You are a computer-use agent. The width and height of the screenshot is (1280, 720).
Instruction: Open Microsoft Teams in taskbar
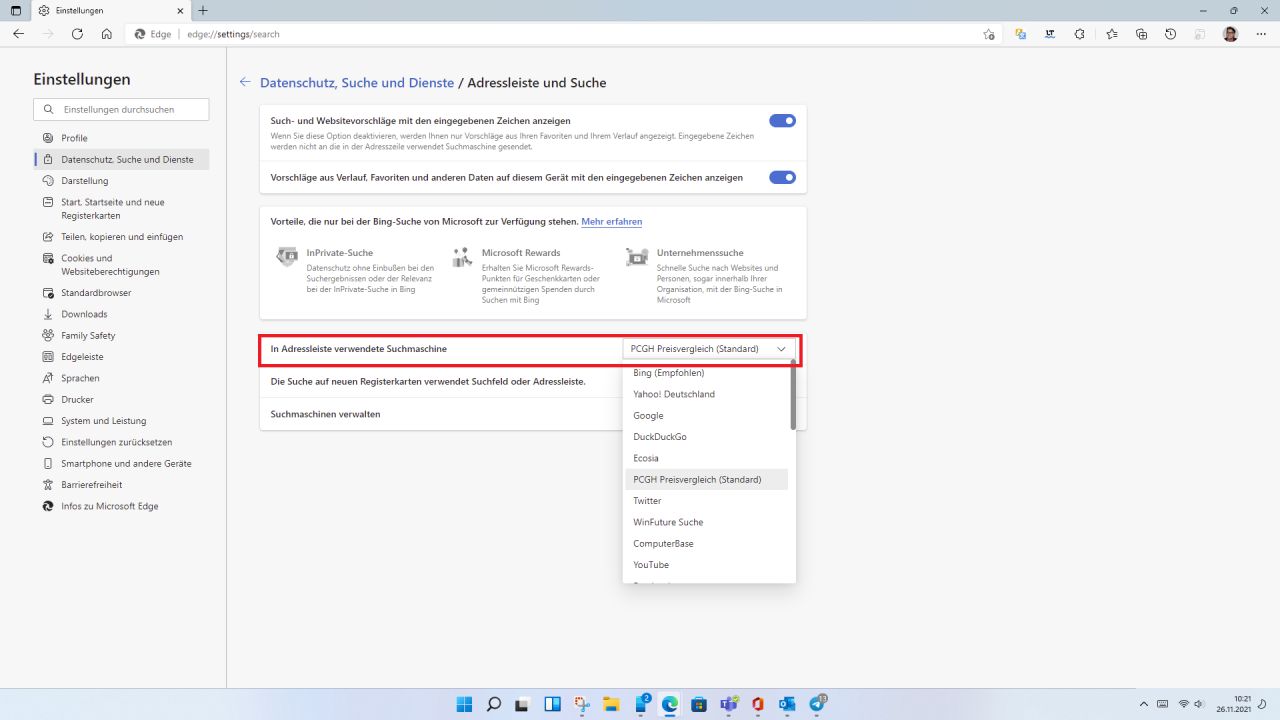pos(729,704)
